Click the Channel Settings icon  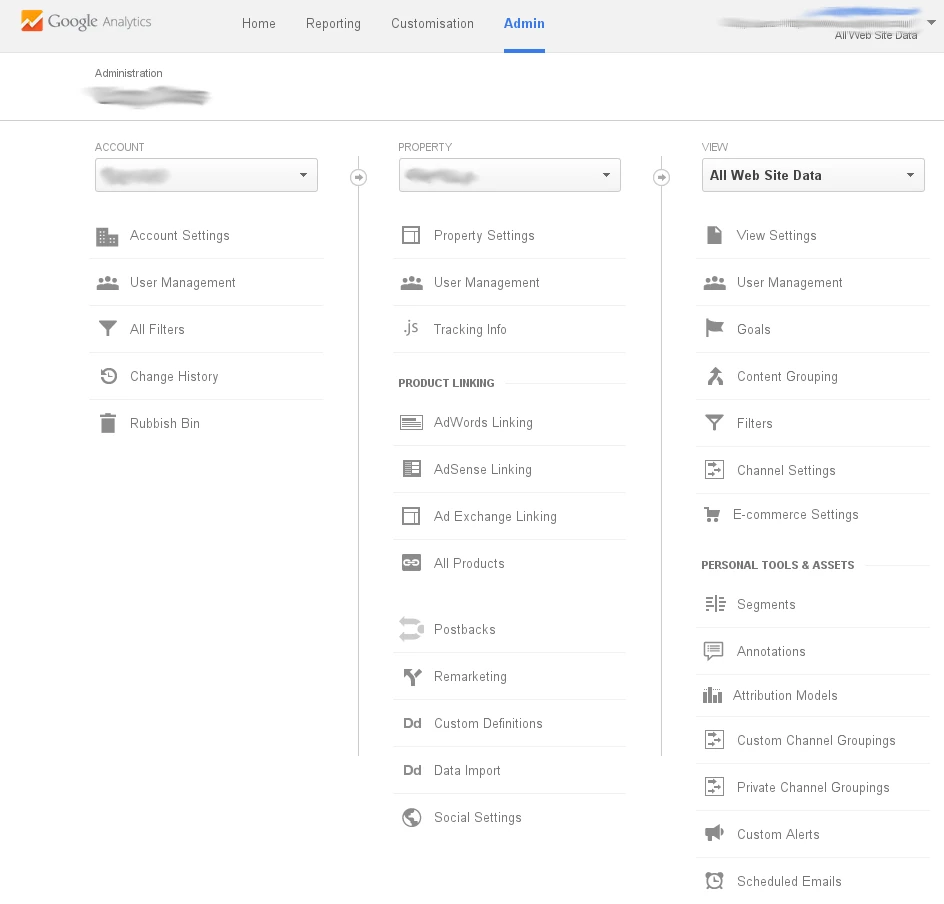[x=715, y=469]
